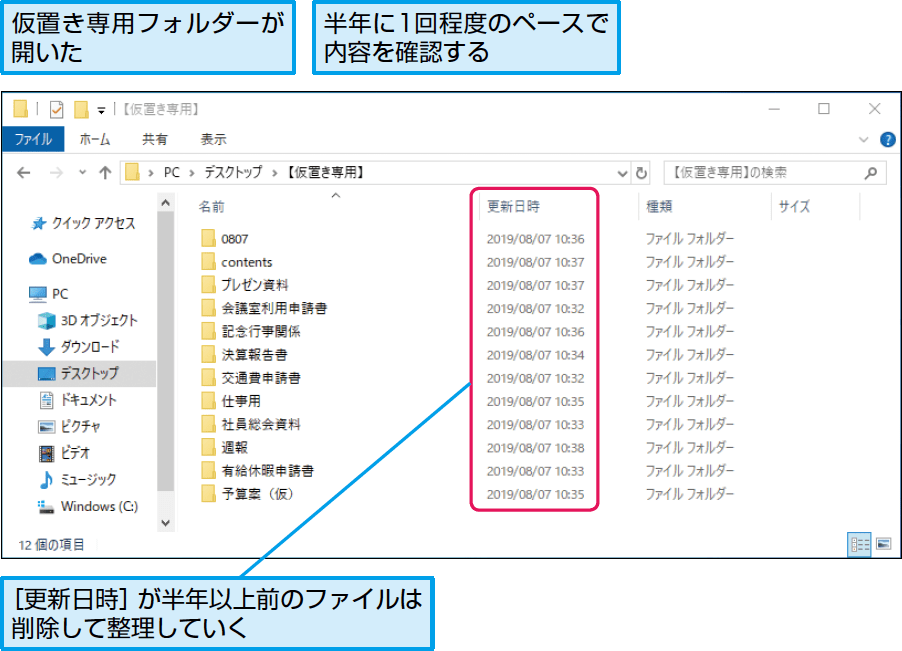Switch to details view using bottom-right icon
The width and height of the screenshot is (902, 651).
[859, 544]
